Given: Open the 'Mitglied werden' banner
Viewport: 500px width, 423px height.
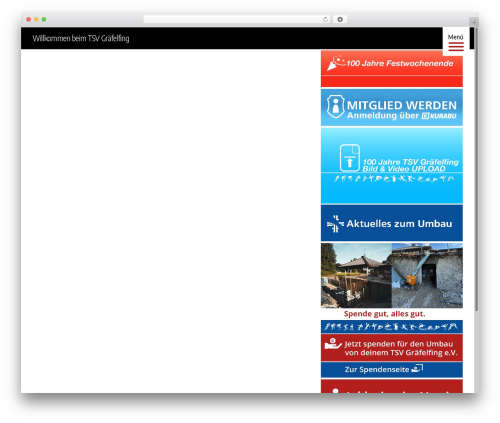Looking at the screenshot, I should point(392,107).
